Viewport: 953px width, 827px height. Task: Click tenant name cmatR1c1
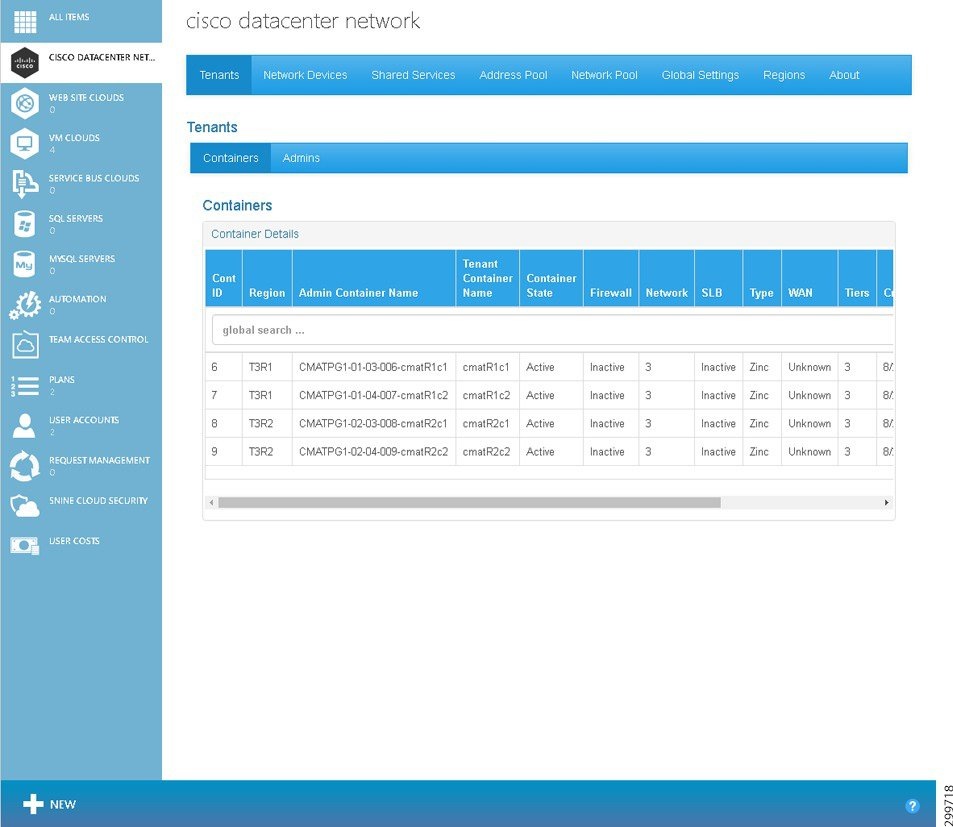point(486,367)
